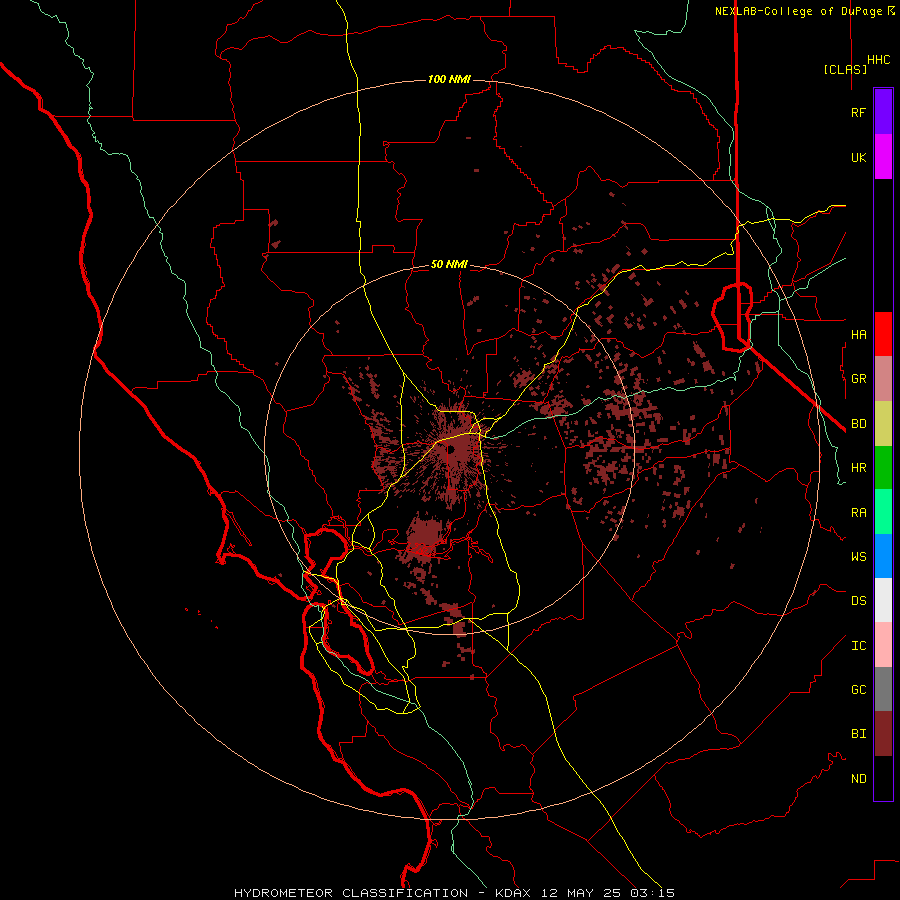Screen dimensions: 900x900
Task: Click the IC light pink legend swatch
Action: tap(883, 645)
